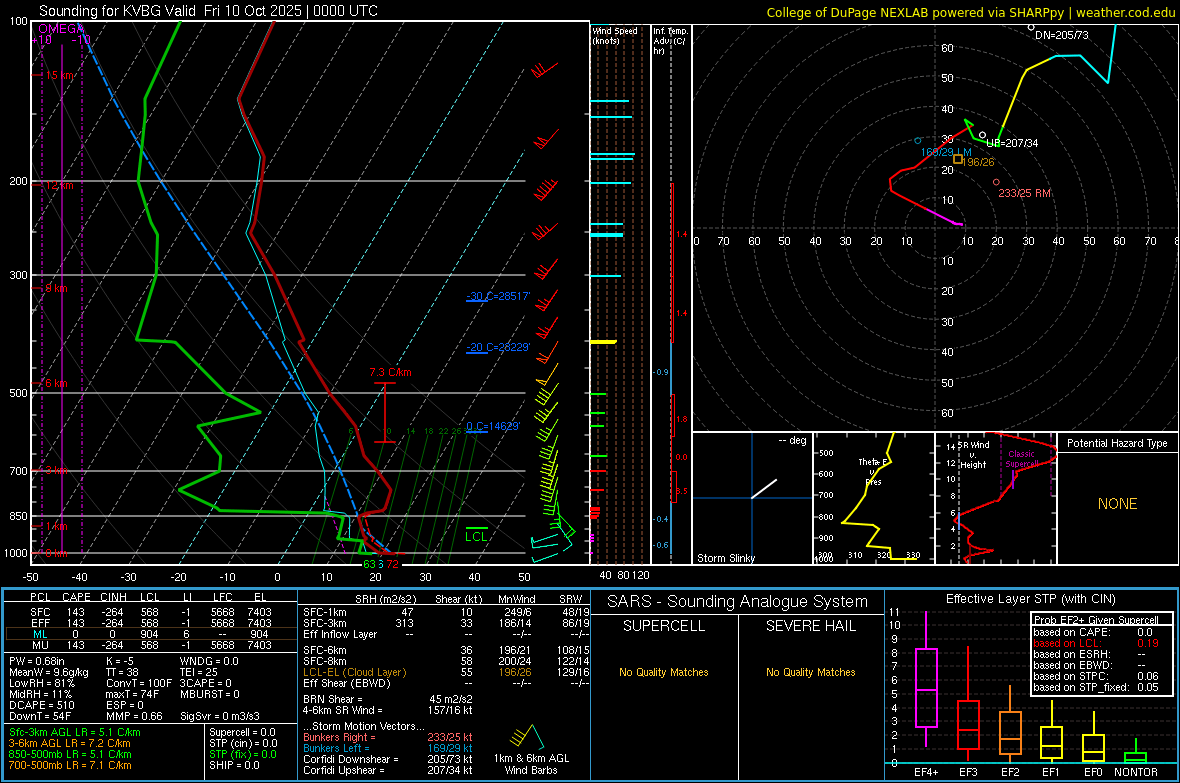Click the 'based on STPC: 0.06' line
Screen dimensions: 1180x783
pyautogui.click(x=1096, y=676)
